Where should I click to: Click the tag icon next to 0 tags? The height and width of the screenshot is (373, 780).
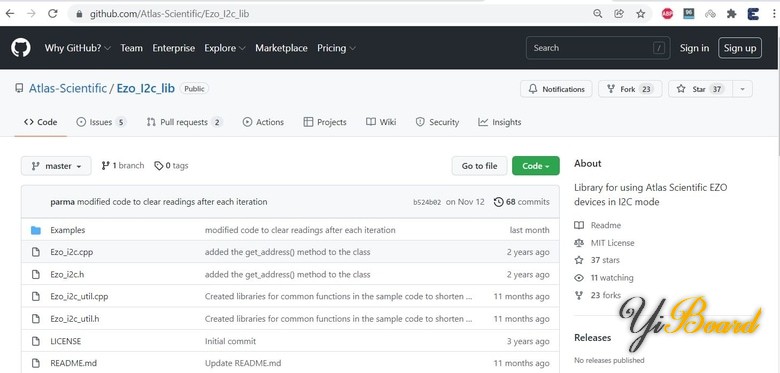(159, 166)
